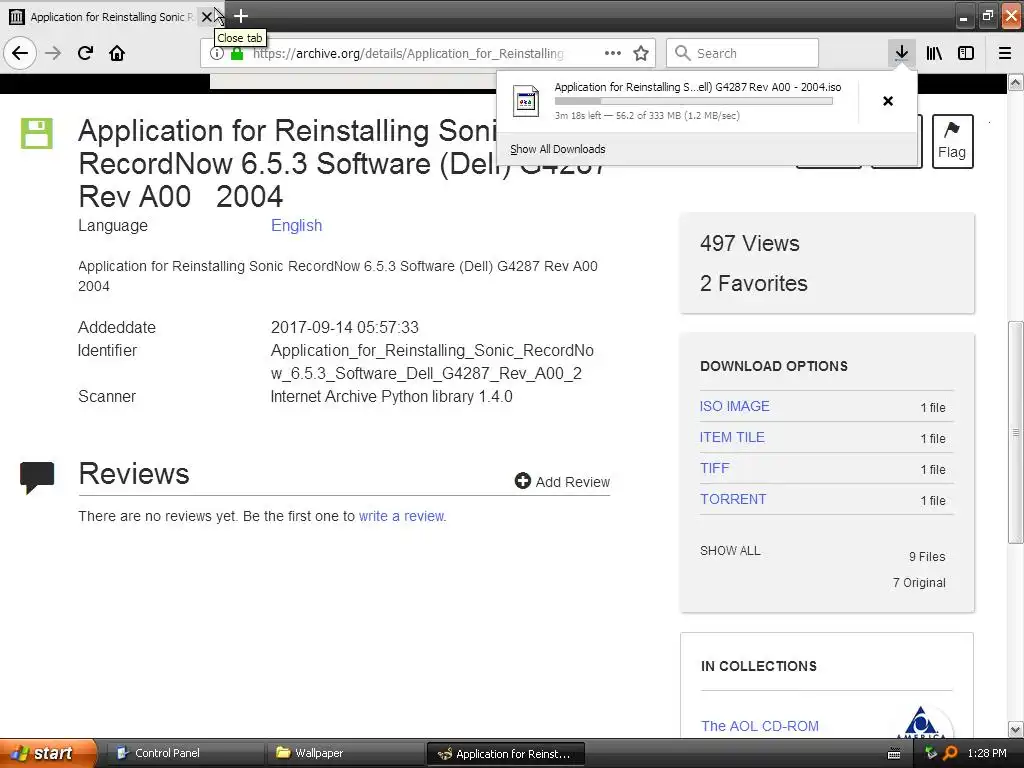This screenshot has width=1024, height=768.
Task: Open the ITEM TILE download option
Action: 732,437
